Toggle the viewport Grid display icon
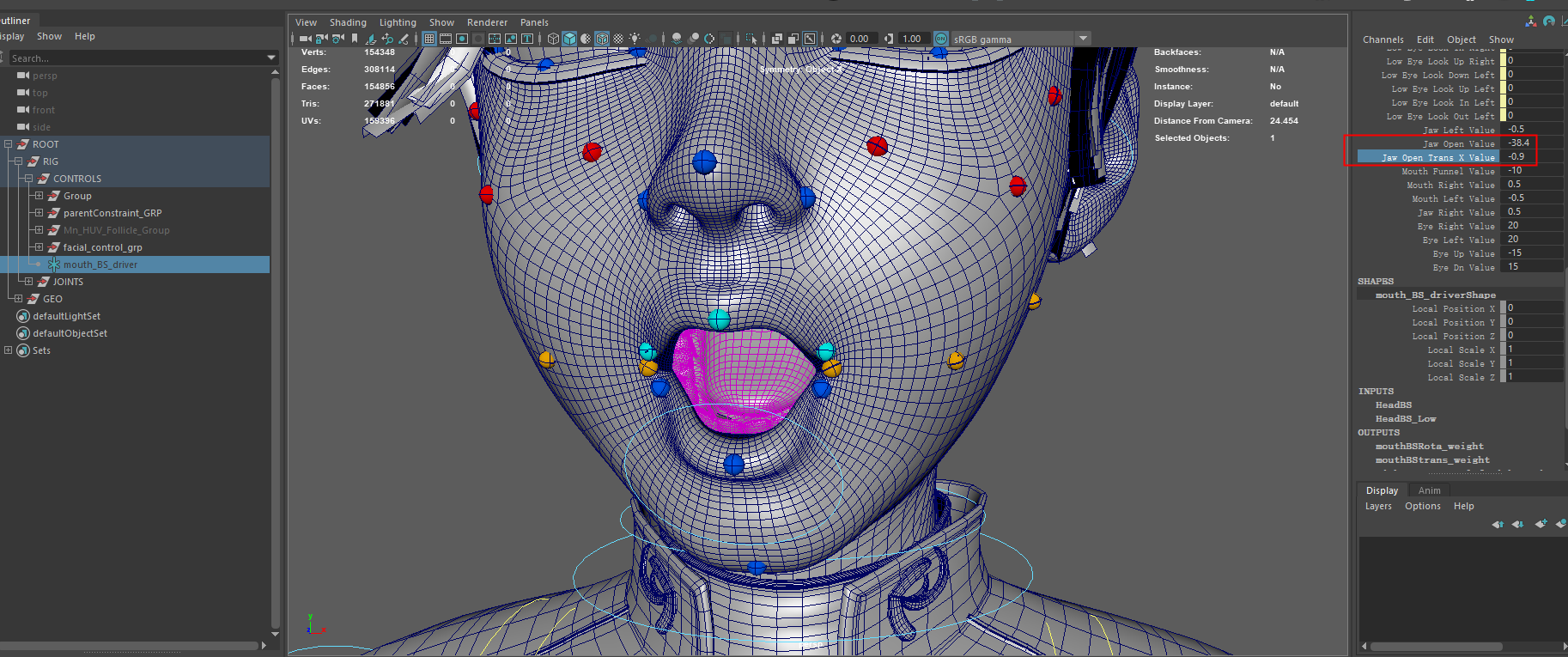Screen dimensions: 1568x657 pos(429,39)
